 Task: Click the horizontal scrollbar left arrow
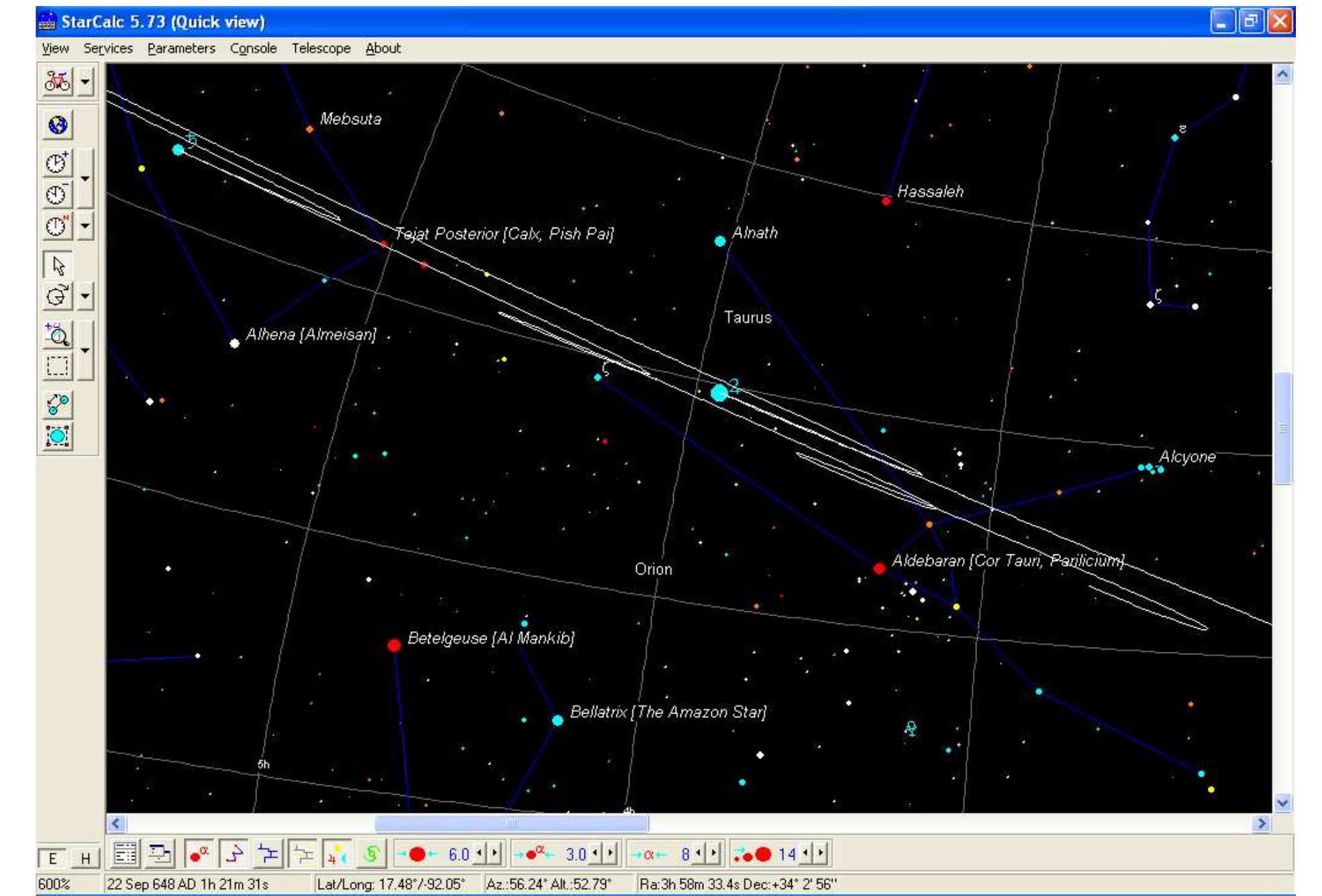(116, 824)
